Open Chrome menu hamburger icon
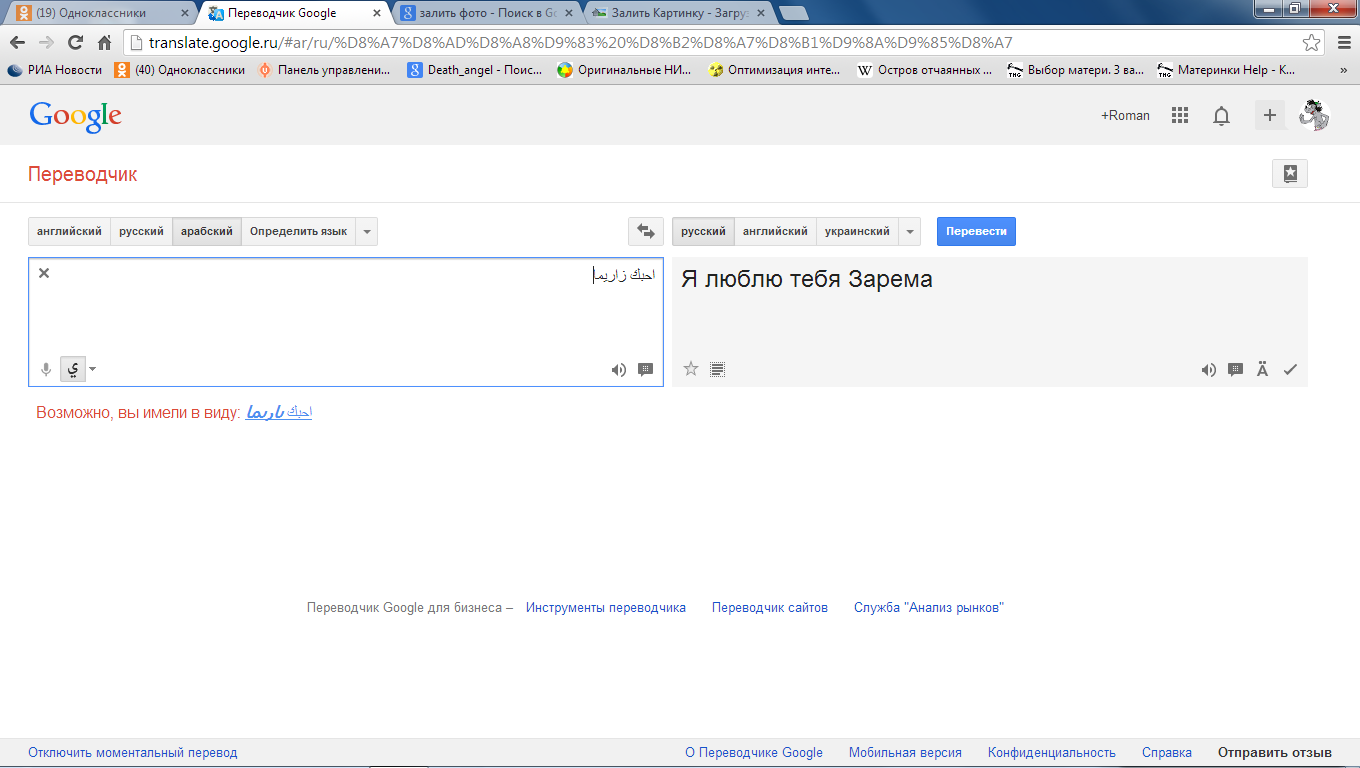 [x=1343, y=43]
